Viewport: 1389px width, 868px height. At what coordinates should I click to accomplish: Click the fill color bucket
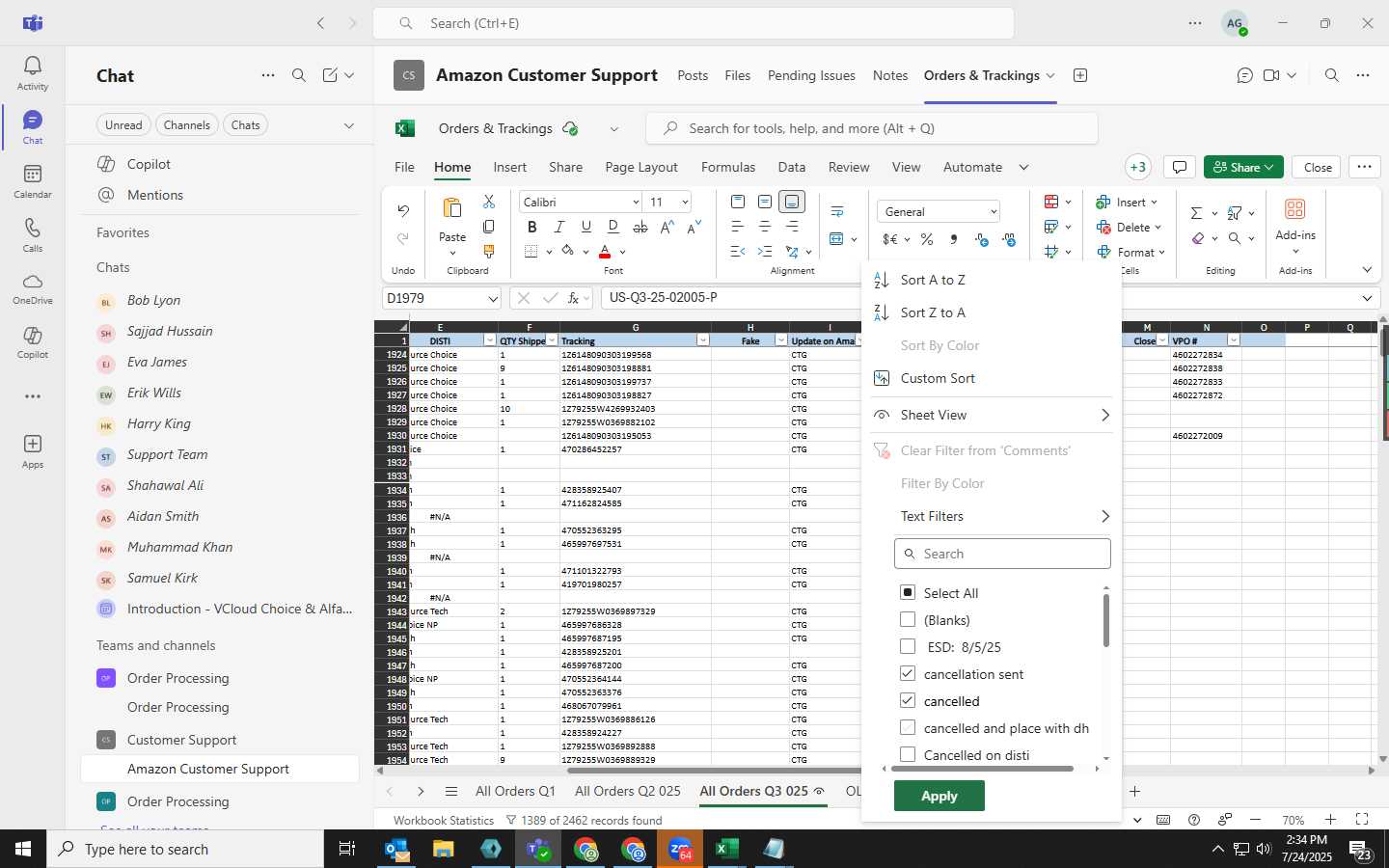point(568,251)
